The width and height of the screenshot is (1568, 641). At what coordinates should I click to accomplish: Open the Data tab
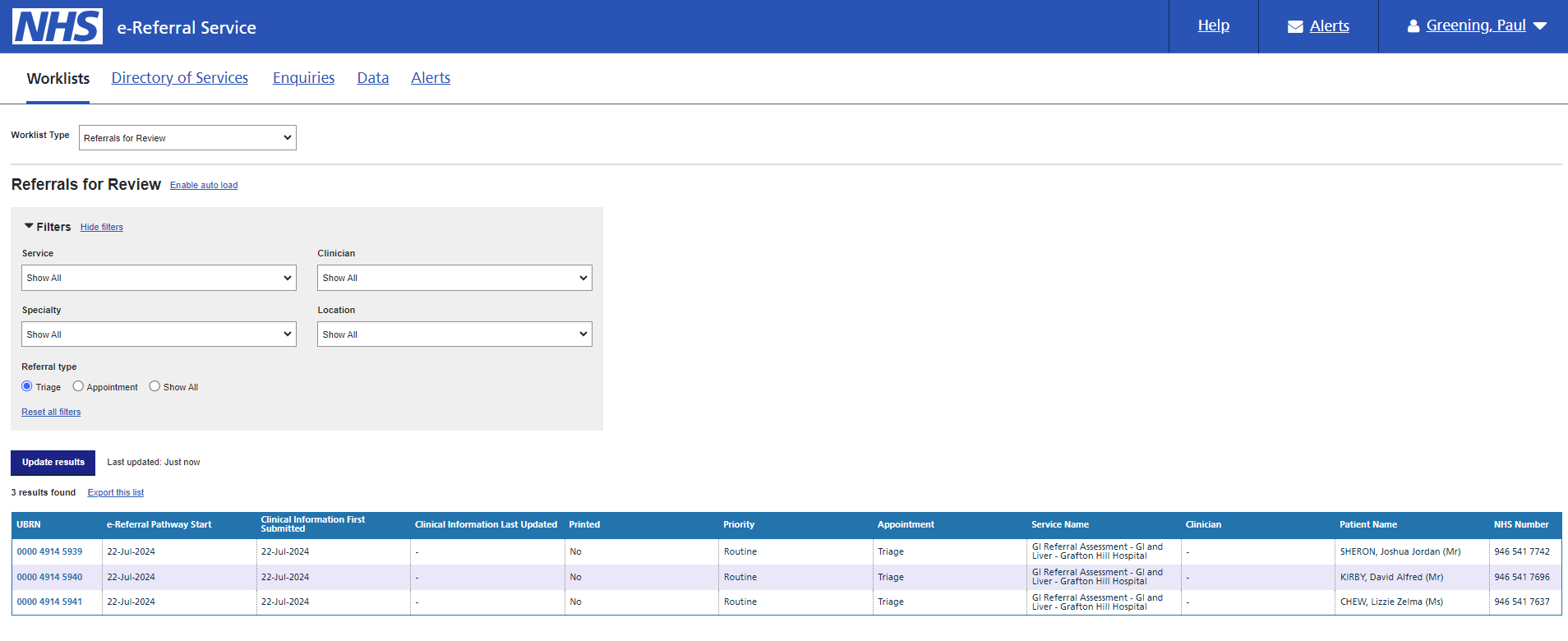(373, 78)
